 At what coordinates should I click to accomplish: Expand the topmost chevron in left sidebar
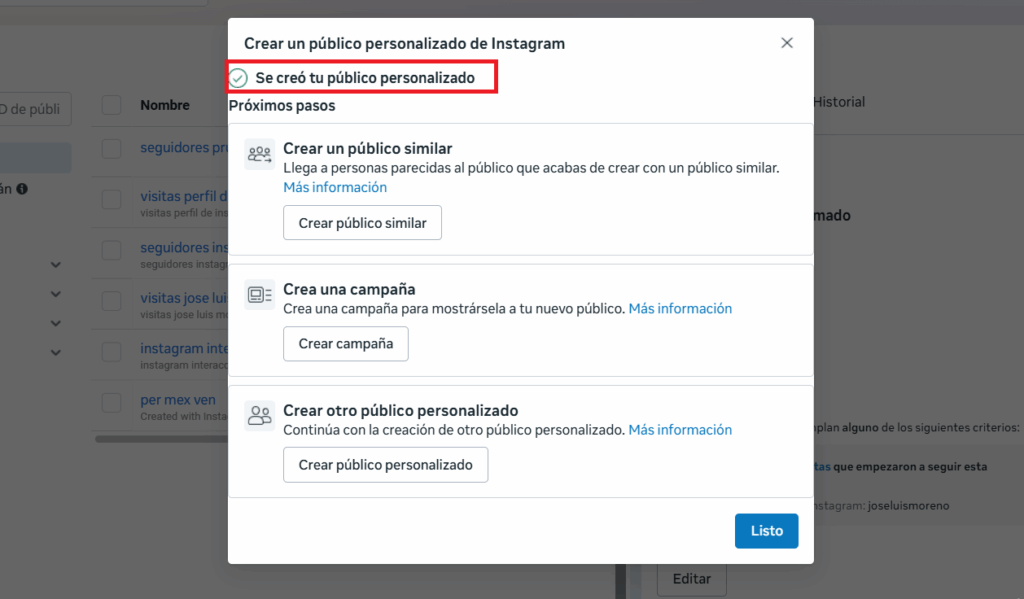(56, 265)
